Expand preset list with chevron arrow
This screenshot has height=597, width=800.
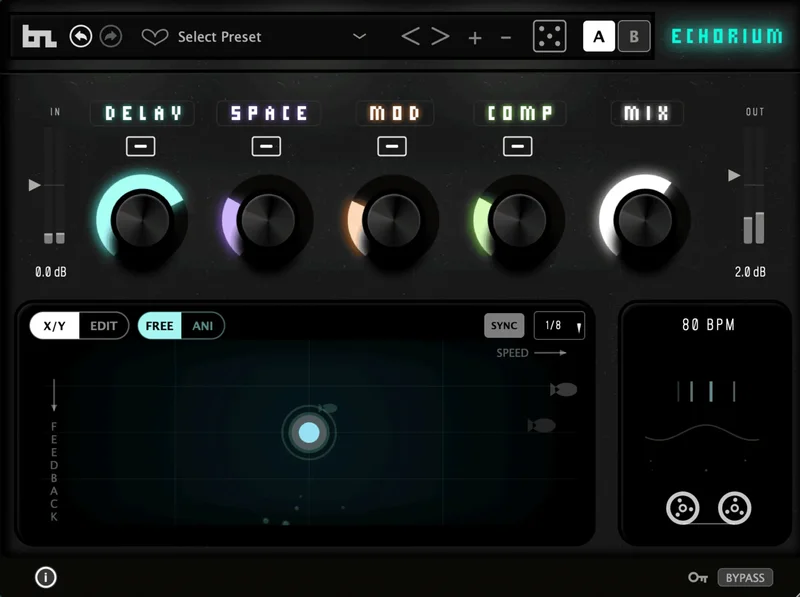pyautogui.click(x=360, y=36)
